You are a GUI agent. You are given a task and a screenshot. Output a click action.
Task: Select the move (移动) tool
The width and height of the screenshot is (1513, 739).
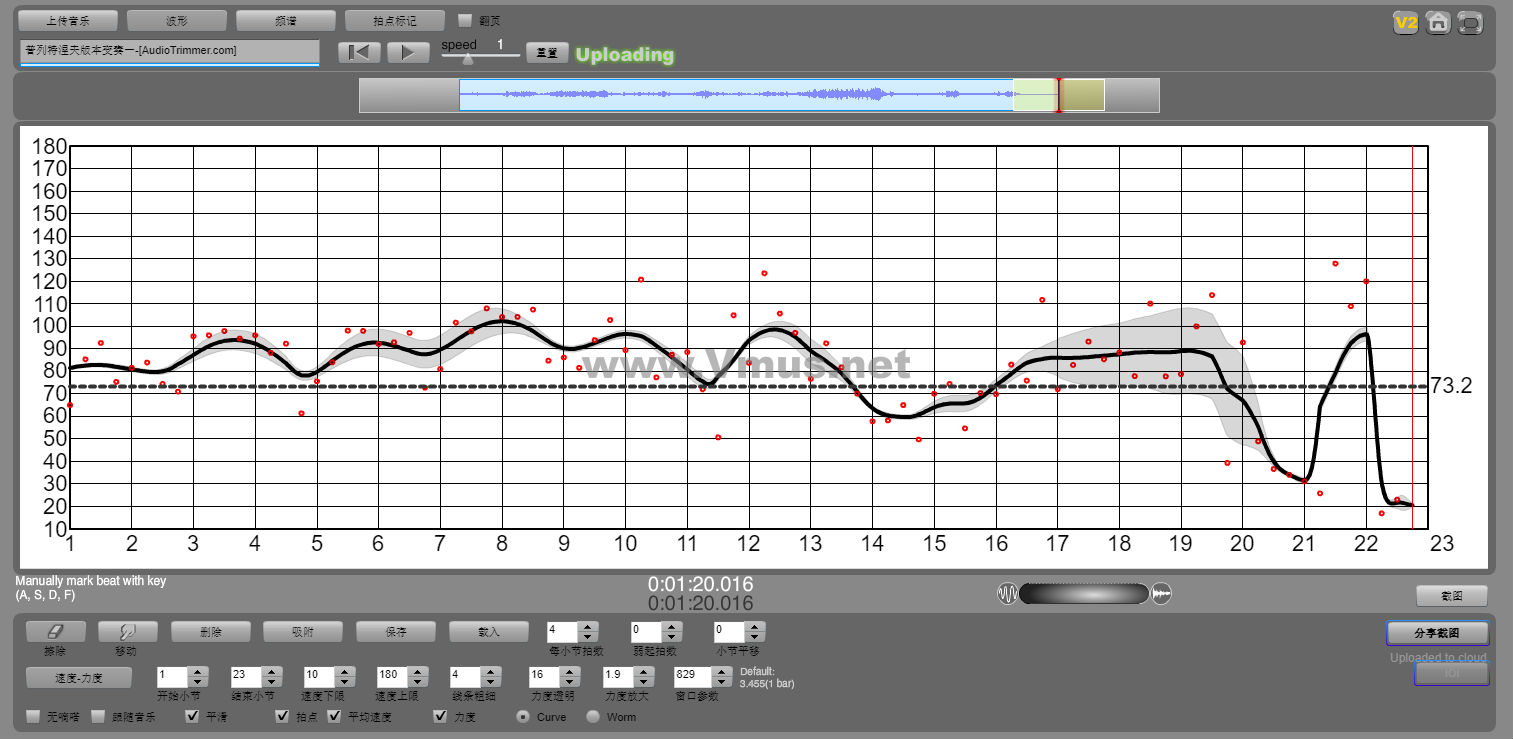127,632
